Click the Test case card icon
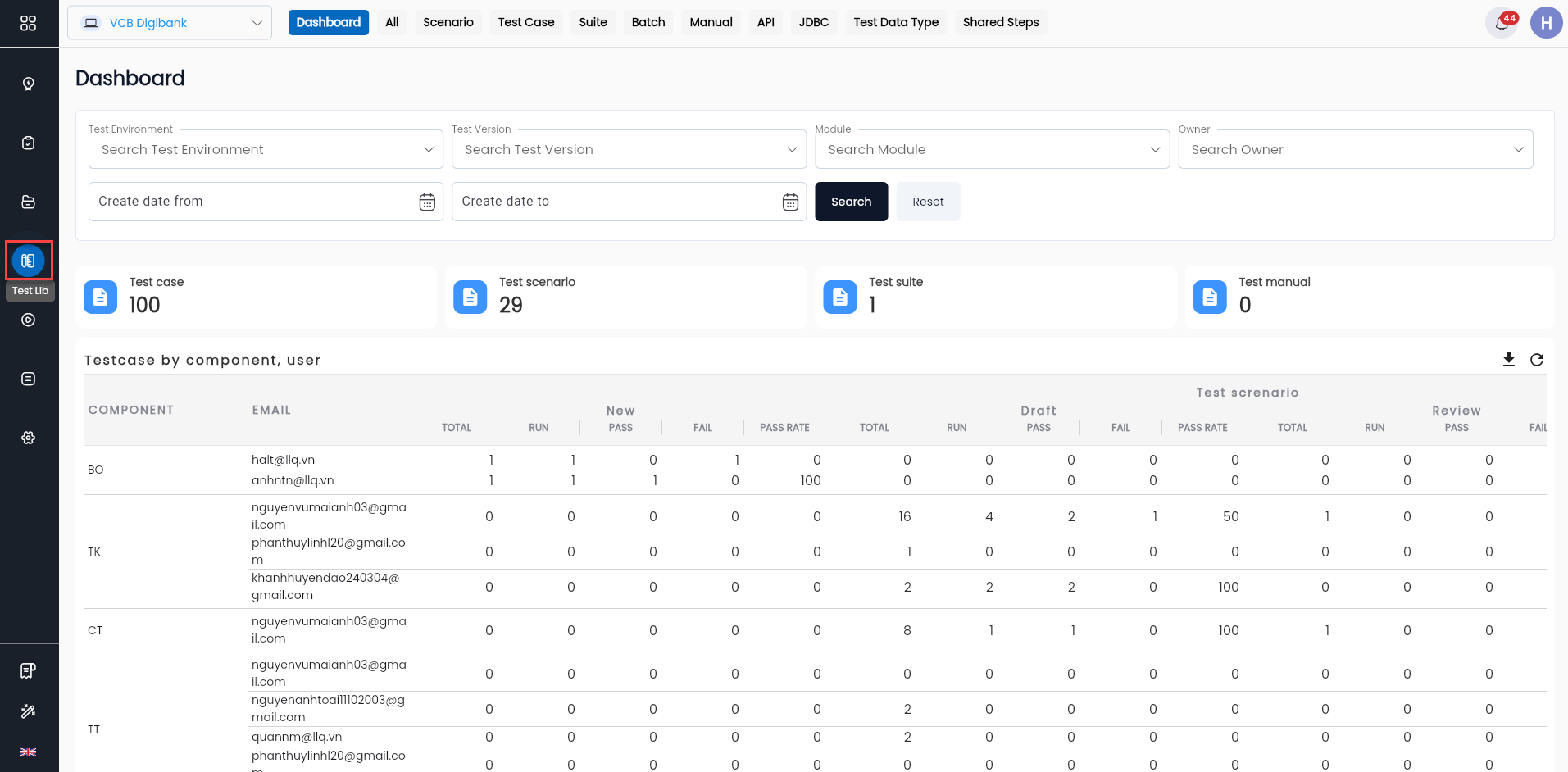The image size is (1568, 772). [101, 297]
